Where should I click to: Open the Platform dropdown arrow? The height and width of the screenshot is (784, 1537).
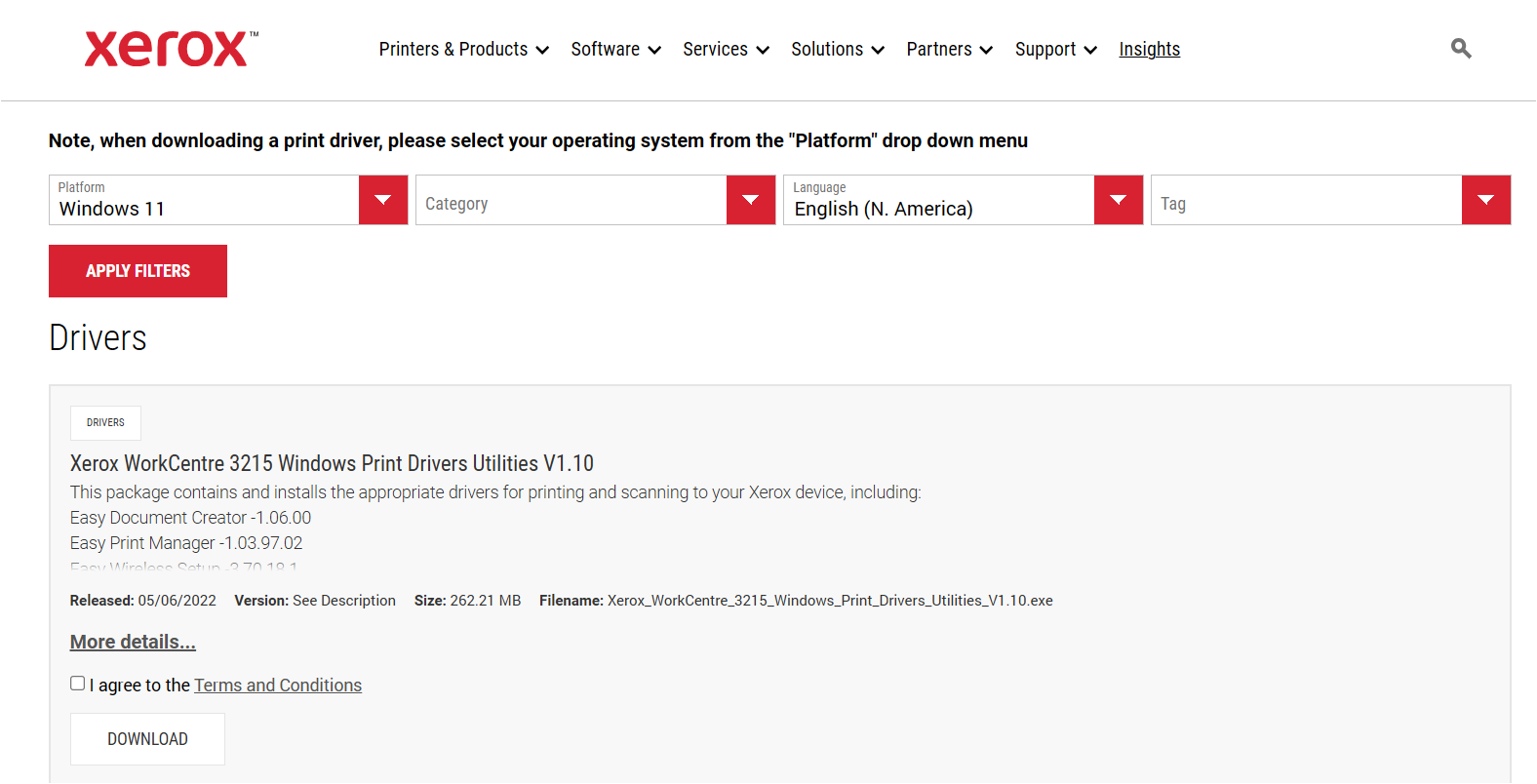pyautogui.click(x=383, y=200)
